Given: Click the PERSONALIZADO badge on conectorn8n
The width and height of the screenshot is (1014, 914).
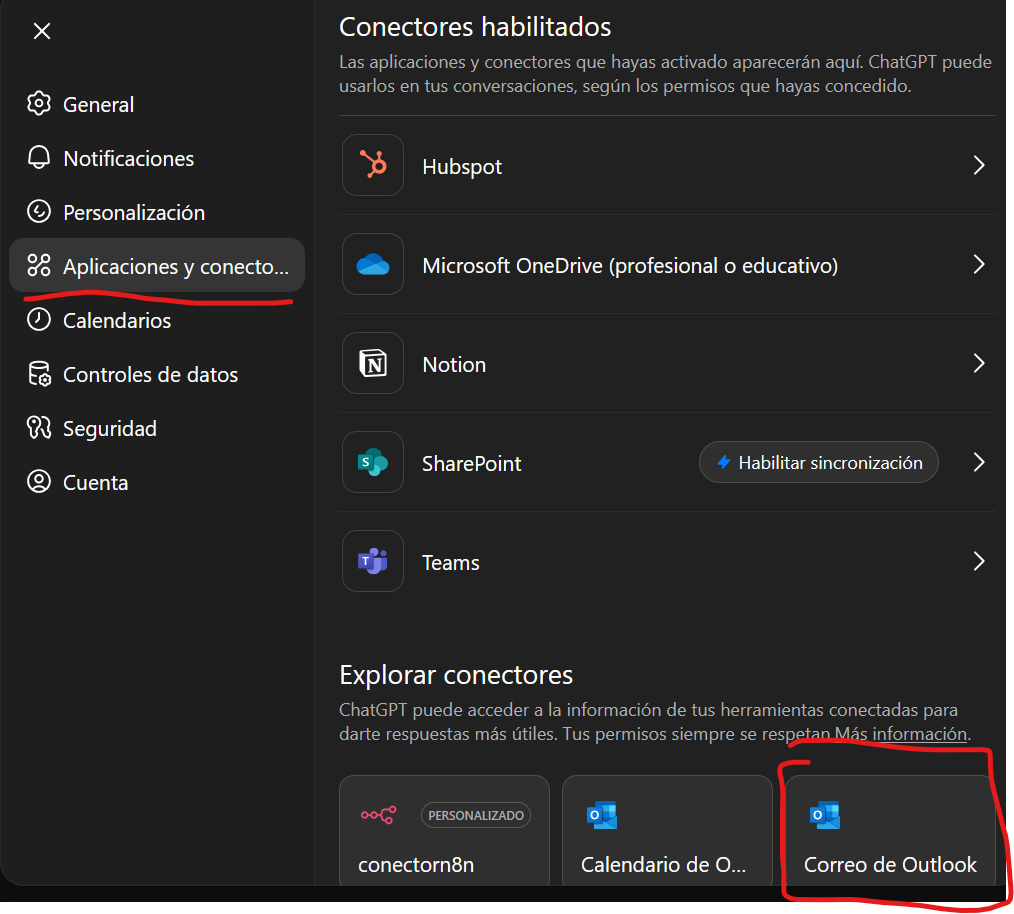Looking at the screenshot, I should tap(476, 815).
